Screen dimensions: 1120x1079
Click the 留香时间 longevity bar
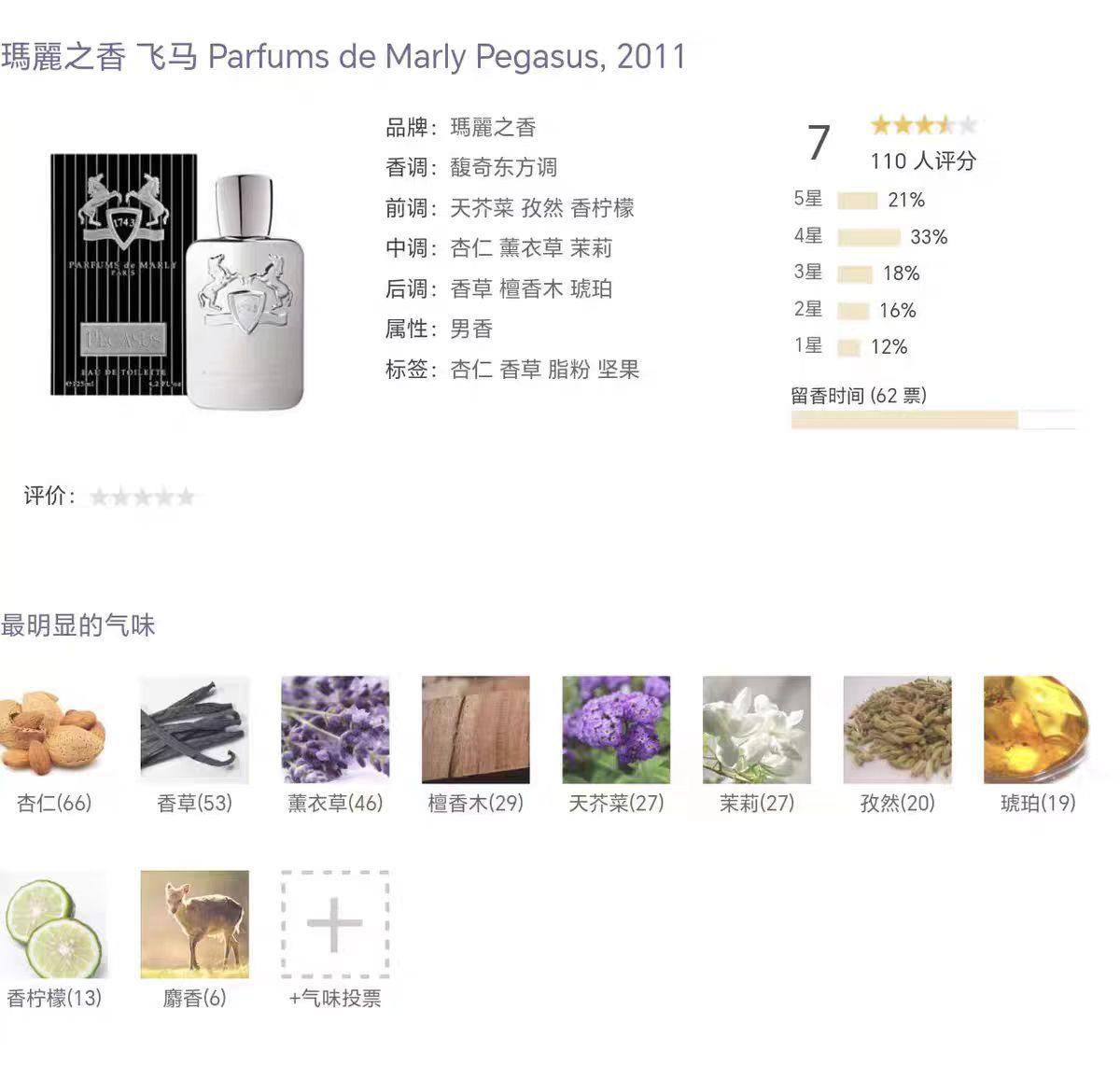click(934, 420)
